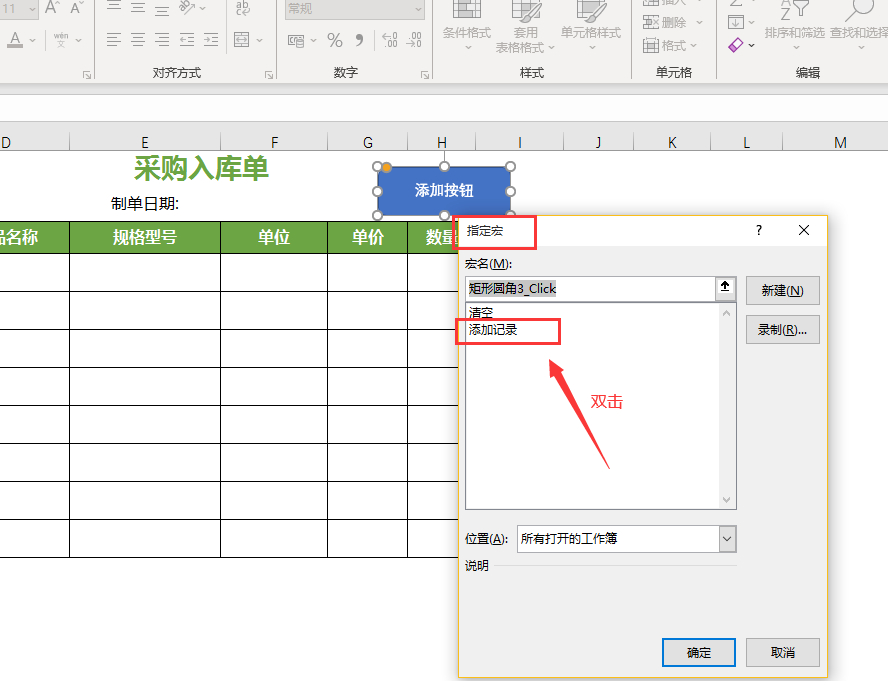The width and height of the screenshot is (888, 681).
Task: Click the fill down icon
Action: [x=736, y=22]
